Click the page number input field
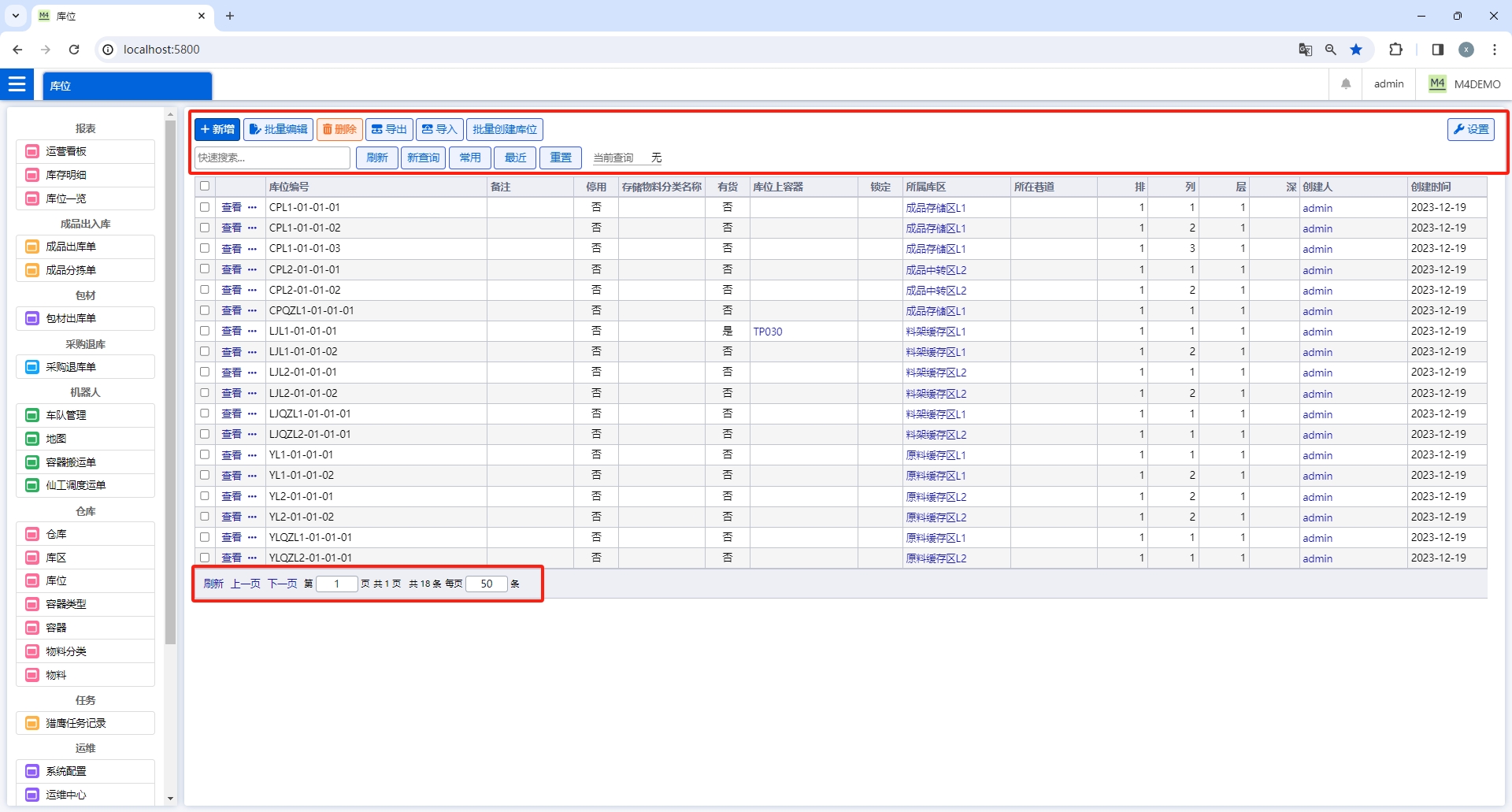 pos(337,584)
